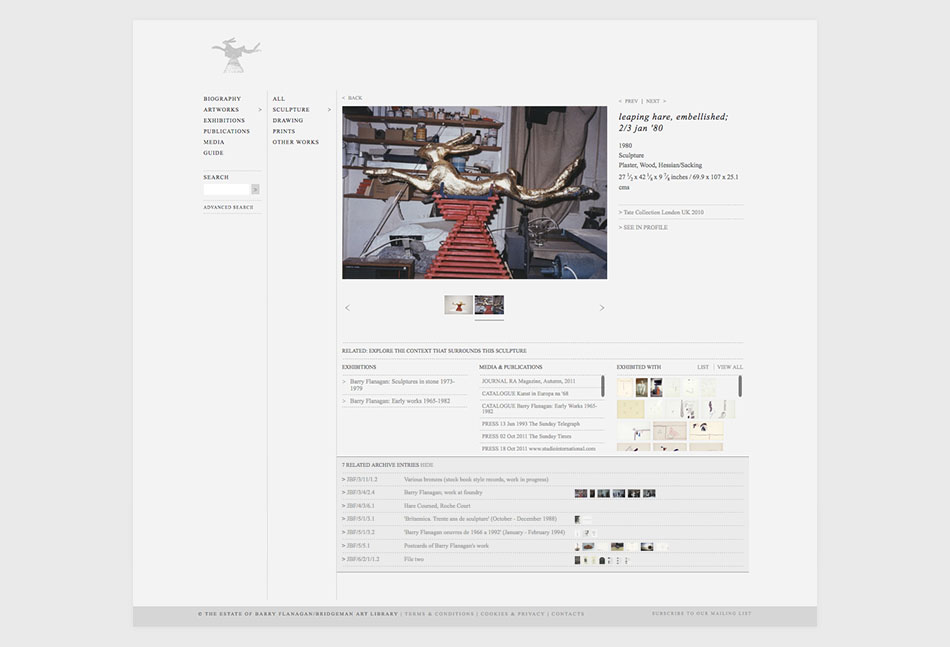This screenshot has width=950, height=647.
Task: Open the main hare sculpture photograph
Action: point(474,193)
